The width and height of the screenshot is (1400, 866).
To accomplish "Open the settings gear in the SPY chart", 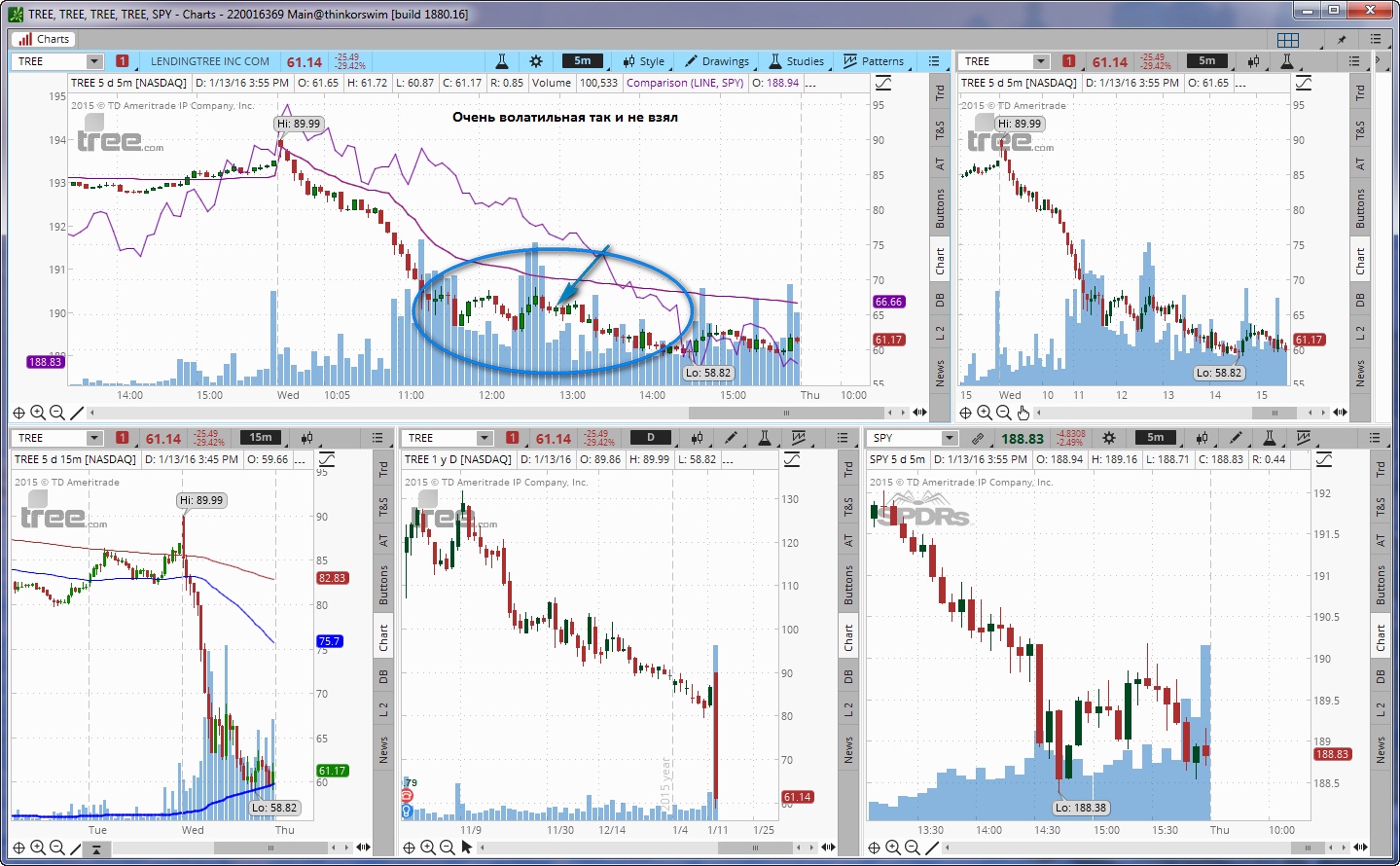I will point(1109,438).
